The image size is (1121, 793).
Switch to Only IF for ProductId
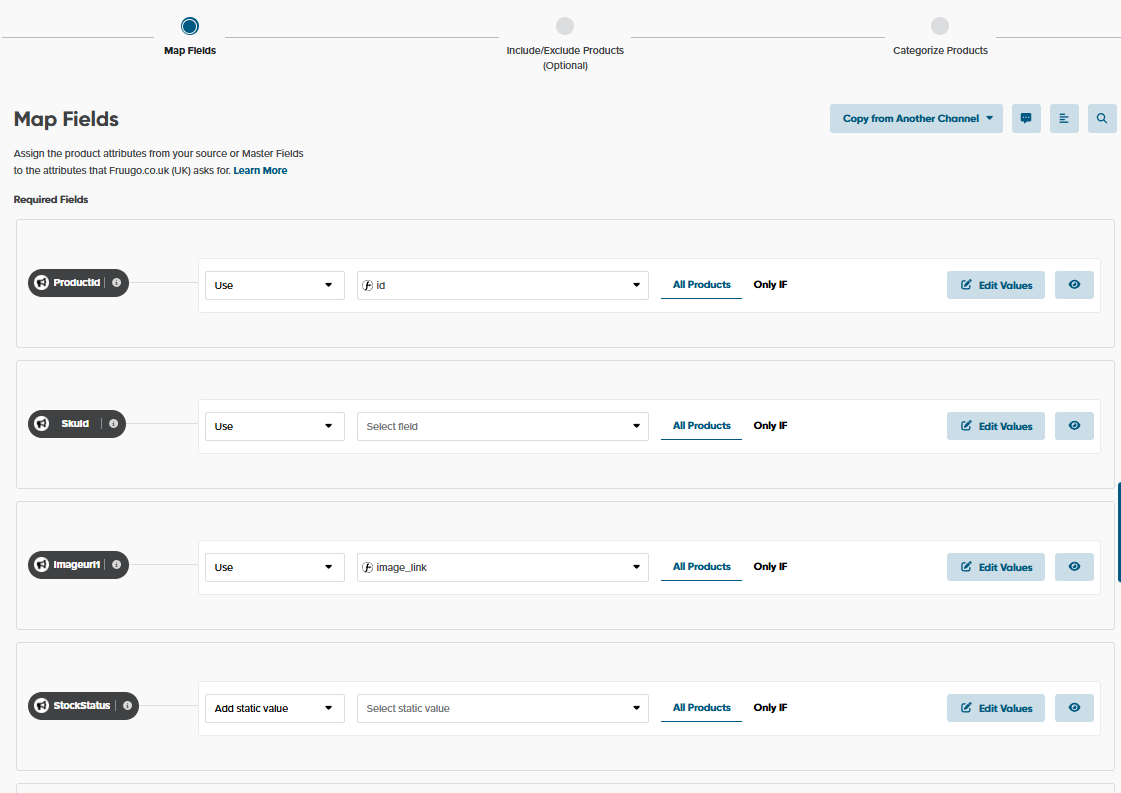tap(770, 285)
